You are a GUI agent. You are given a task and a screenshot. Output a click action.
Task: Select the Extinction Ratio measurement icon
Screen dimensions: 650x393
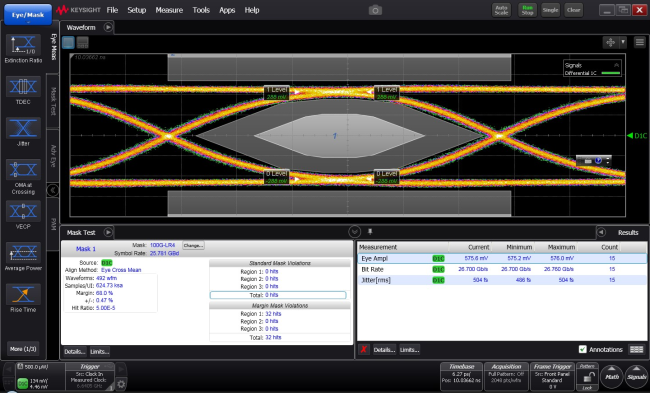click(23, 45)
